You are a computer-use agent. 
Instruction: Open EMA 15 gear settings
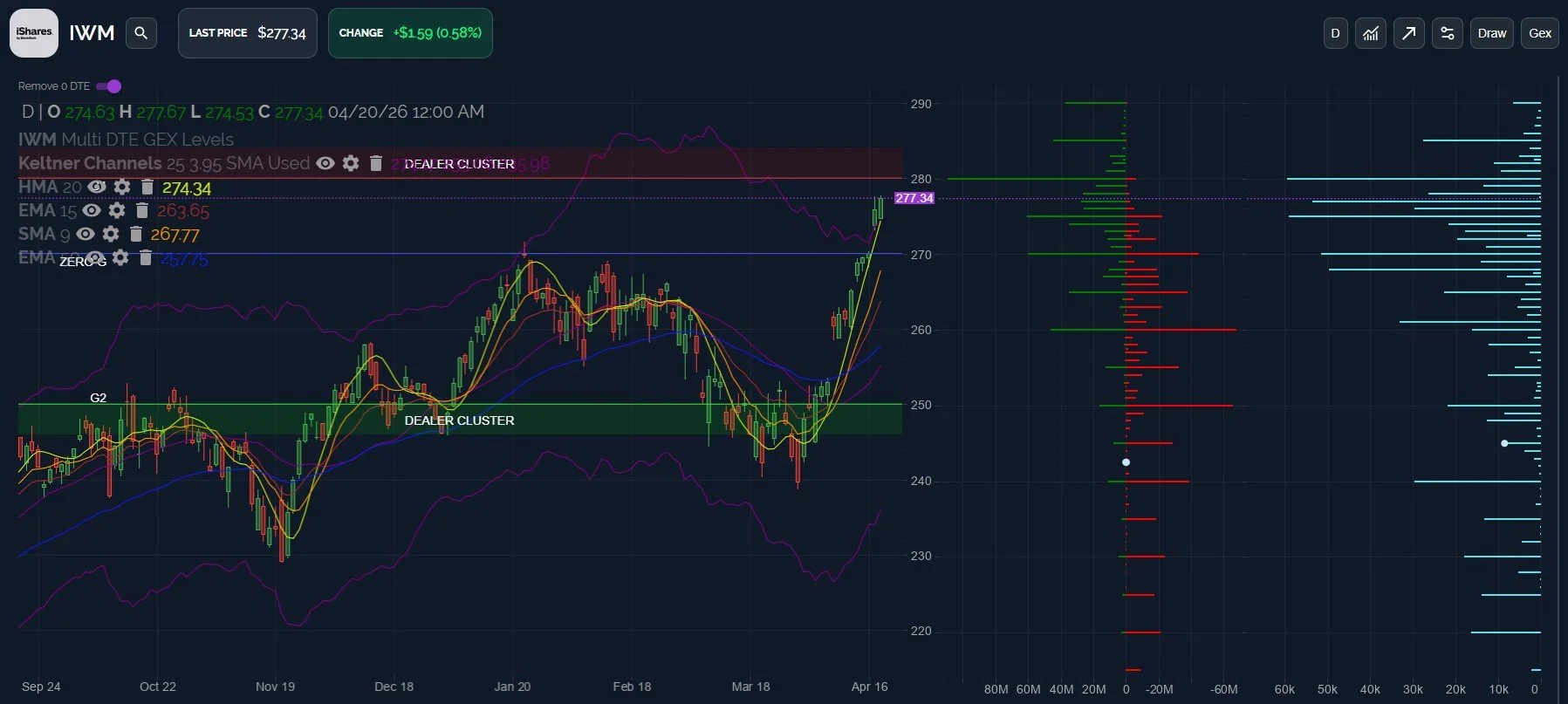[x=117, y=210]
